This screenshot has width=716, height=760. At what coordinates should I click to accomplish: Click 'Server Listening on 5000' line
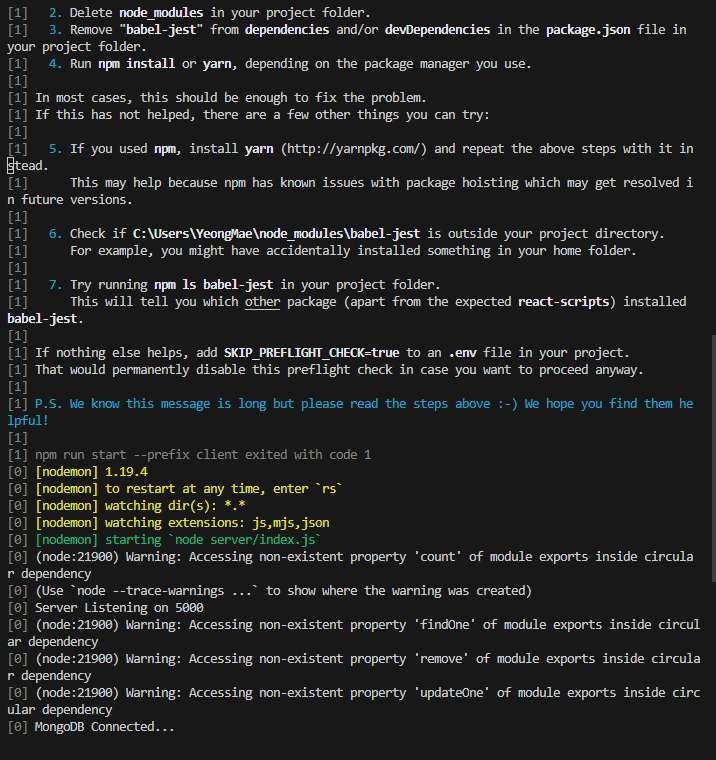coord(119,608)
